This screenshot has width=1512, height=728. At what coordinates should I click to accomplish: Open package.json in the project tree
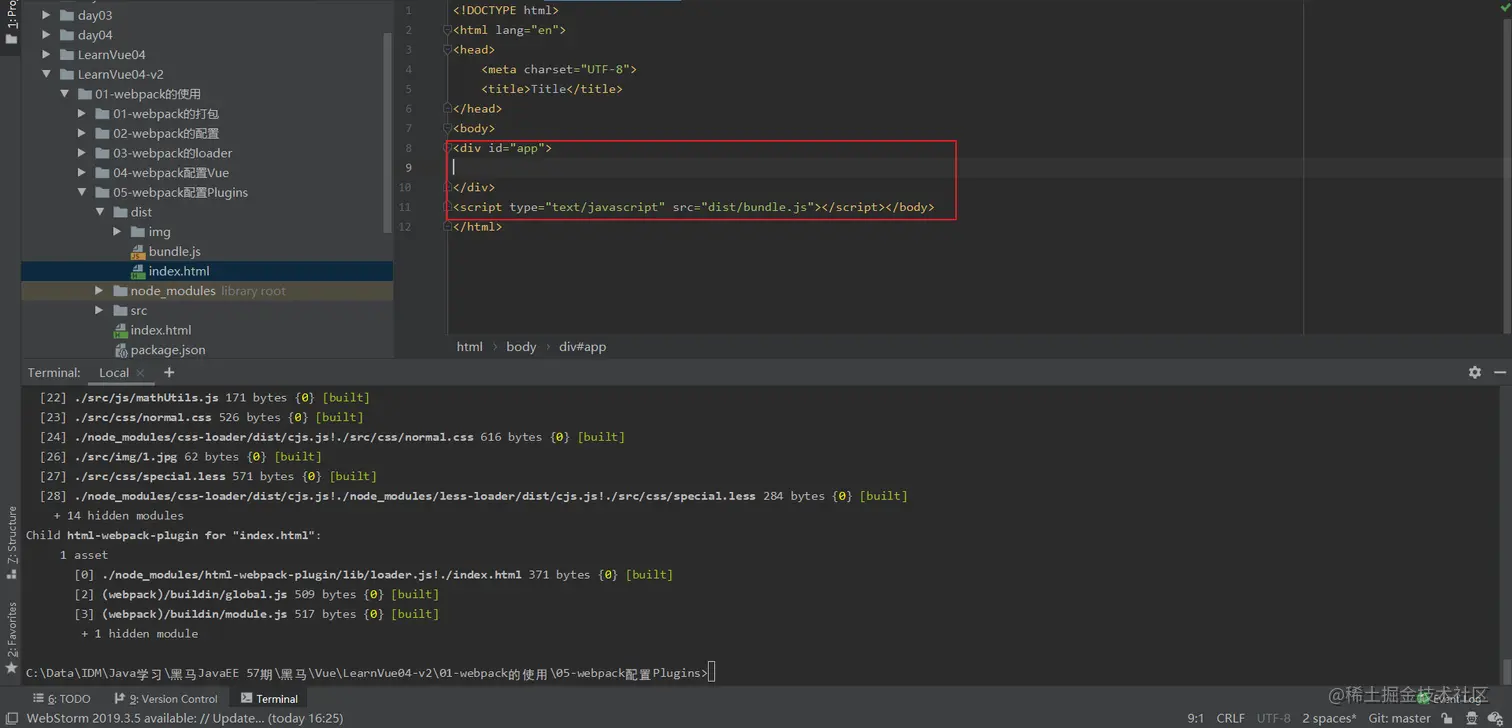pyautogui.click(x=168, y=350)
